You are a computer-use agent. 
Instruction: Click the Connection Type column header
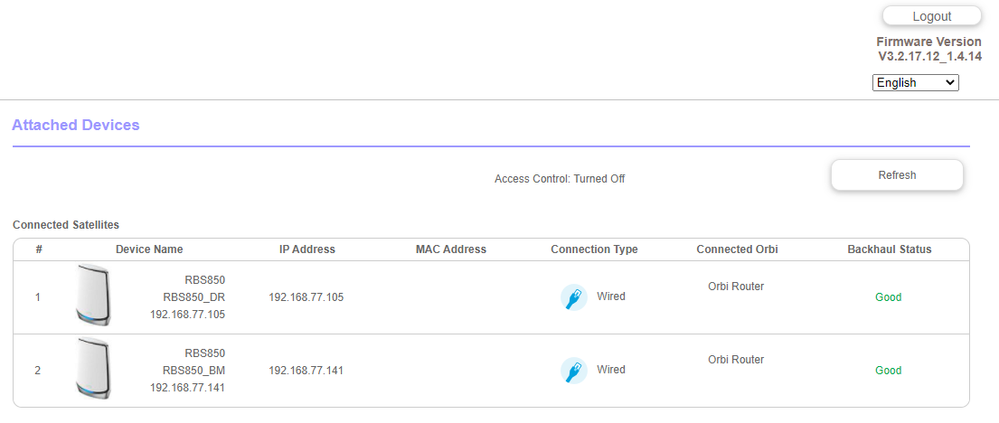[594, 249]
